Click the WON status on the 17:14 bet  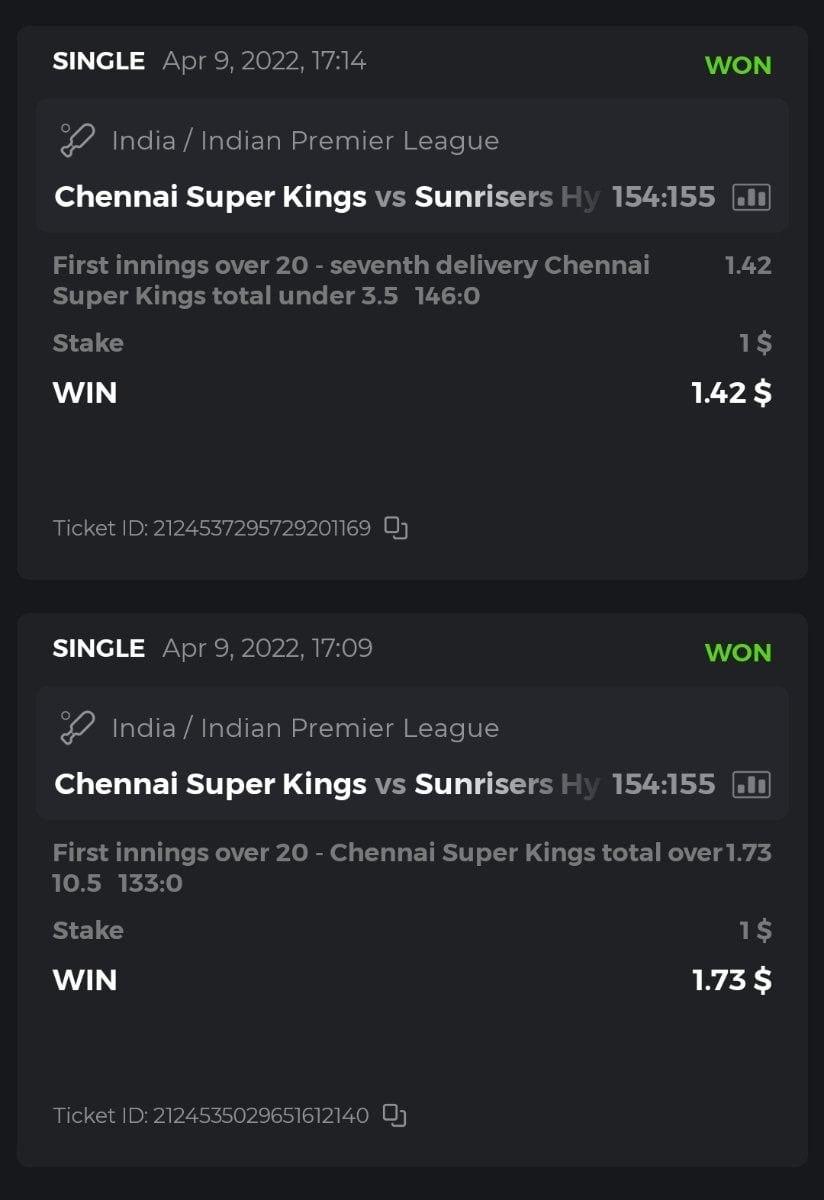(738, 66)
